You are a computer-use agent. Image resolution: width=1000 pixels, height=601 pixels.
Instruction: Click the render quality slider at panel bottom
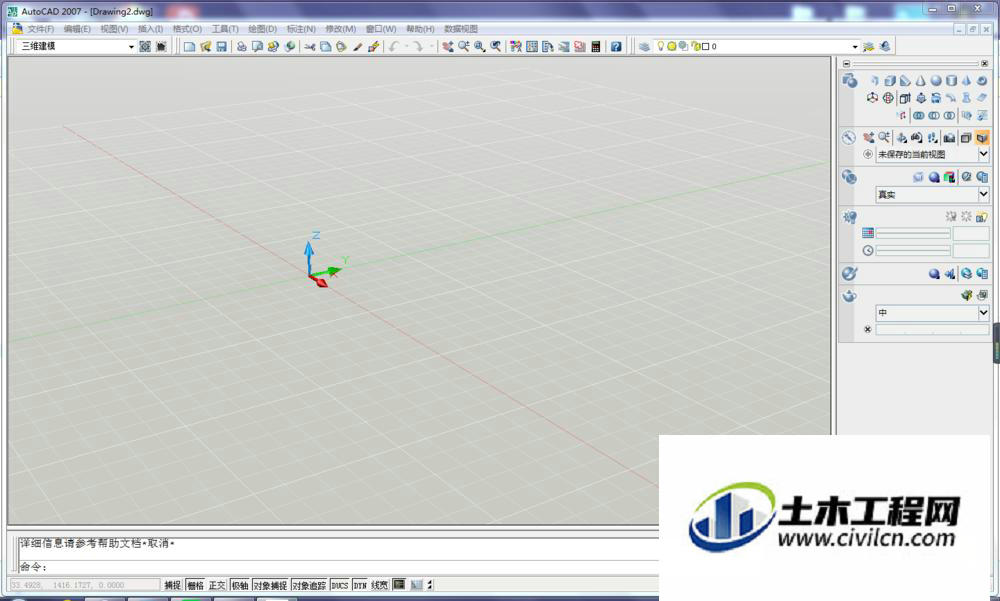click(x=932, y=330)
